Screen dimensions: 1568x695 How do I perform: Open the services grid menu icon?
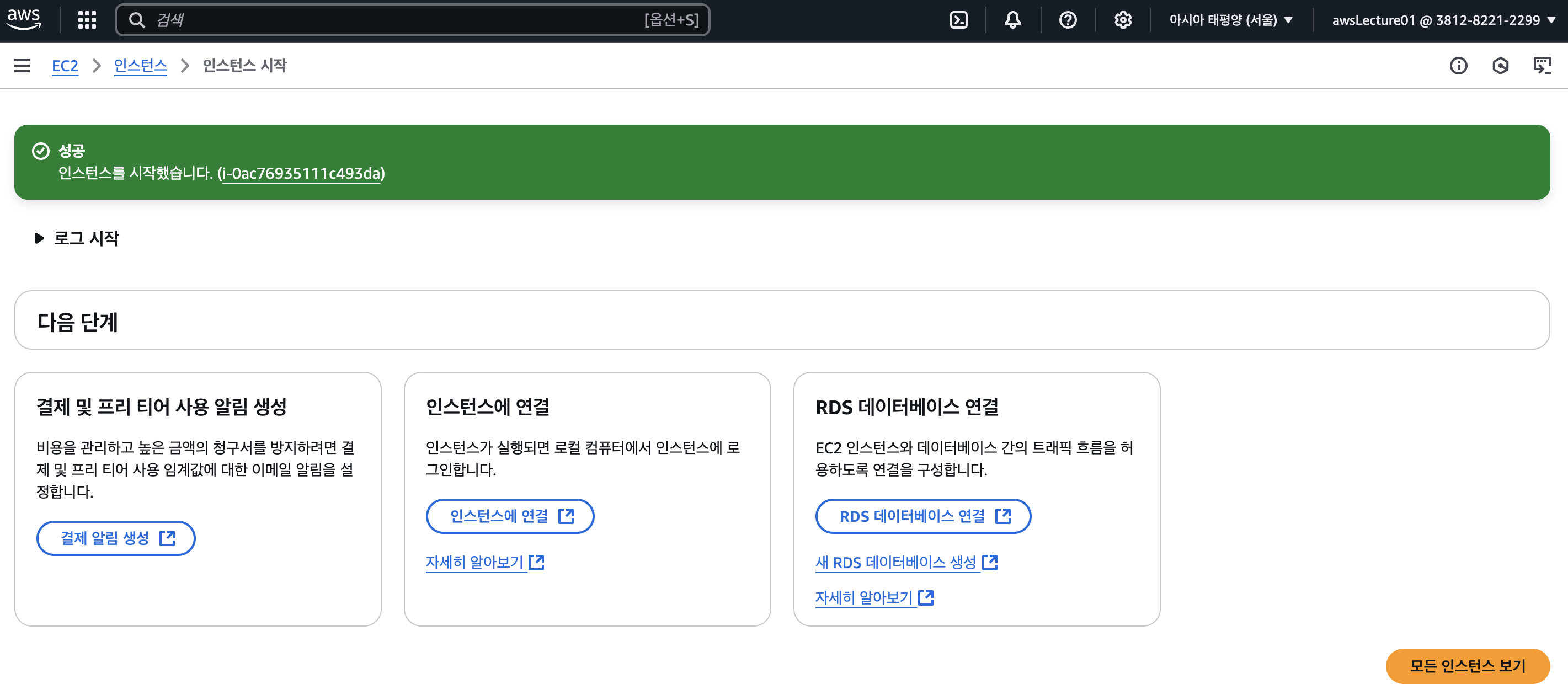point(87,20)
